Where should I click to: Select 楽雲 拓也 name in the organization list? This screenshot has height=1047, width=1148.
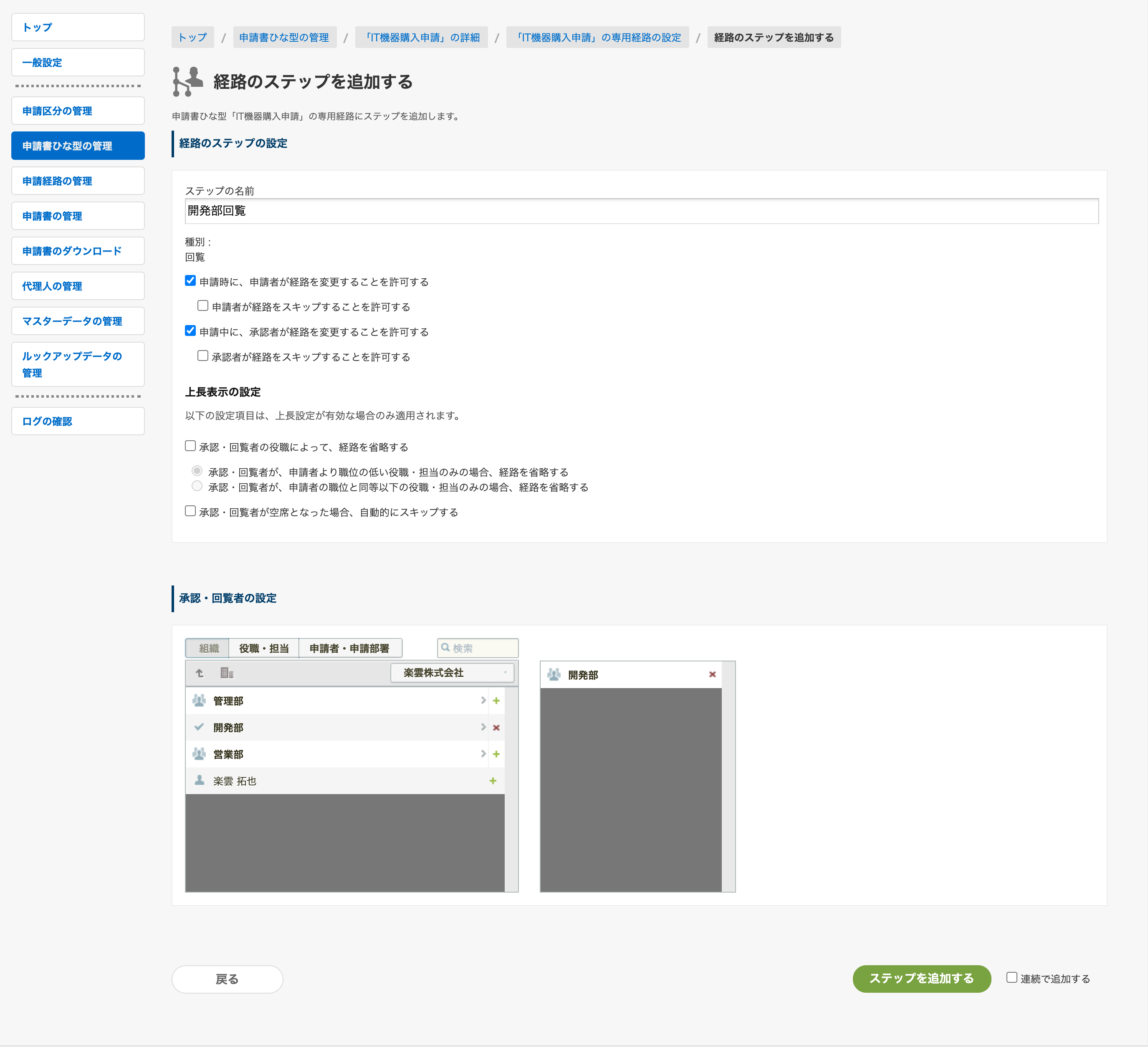click(x=235, y=781)
